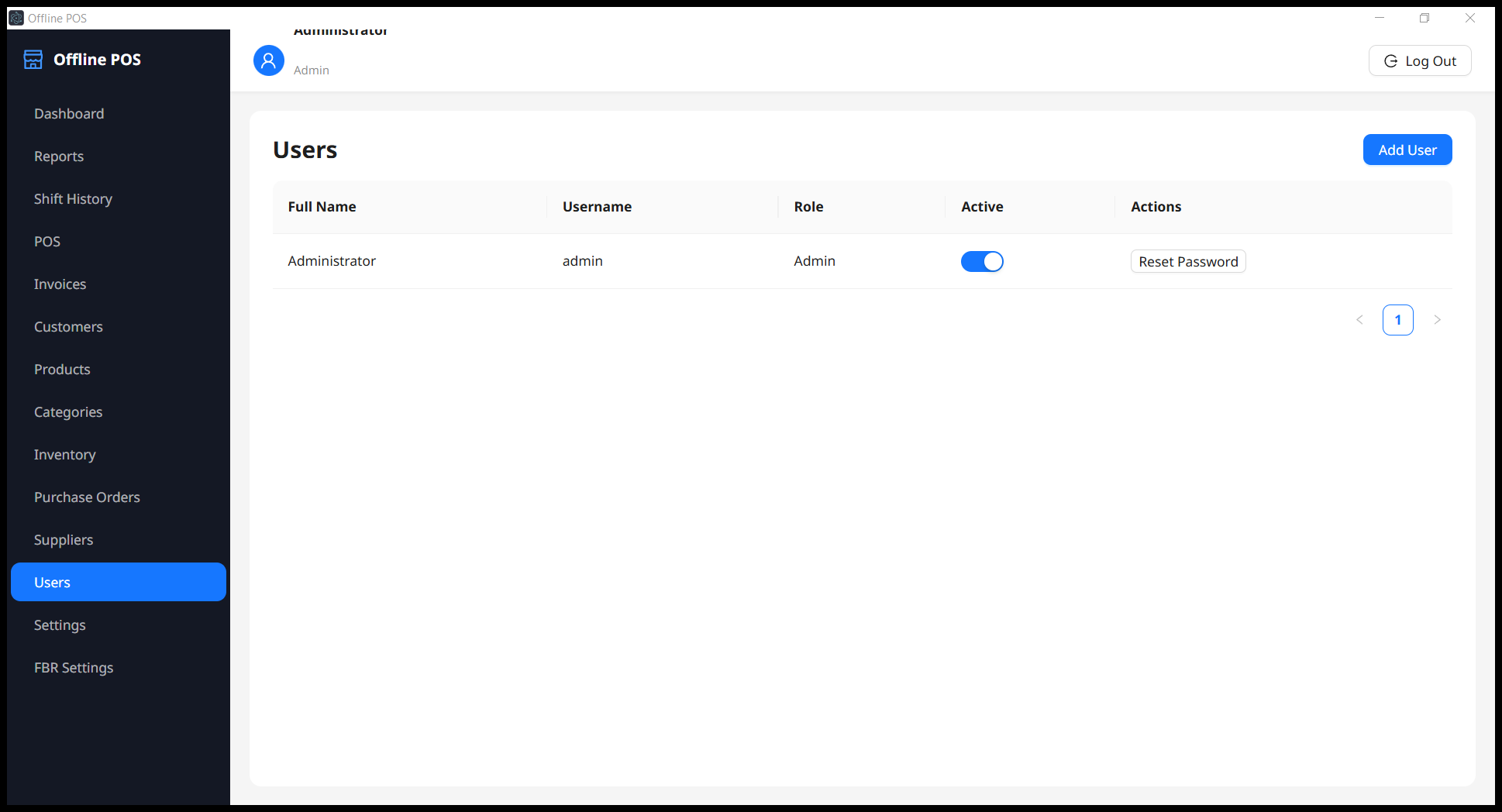Open Products in the sidebar
The height and width of the screenshot is (812, 1502).
click(x=119, y=370)
